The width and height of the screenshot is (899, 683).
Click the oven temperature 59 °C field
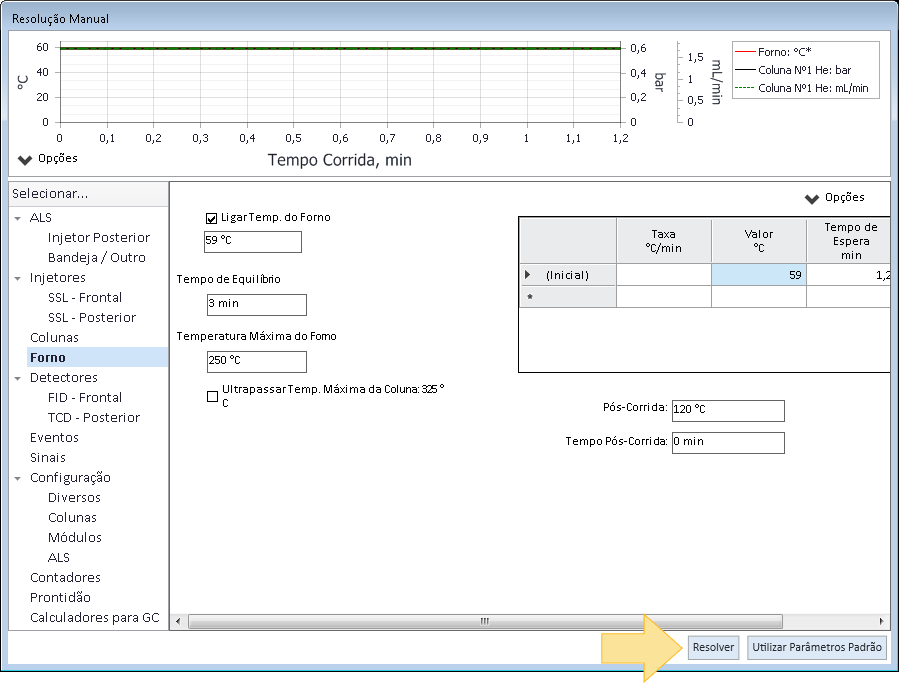click(253, 241)
